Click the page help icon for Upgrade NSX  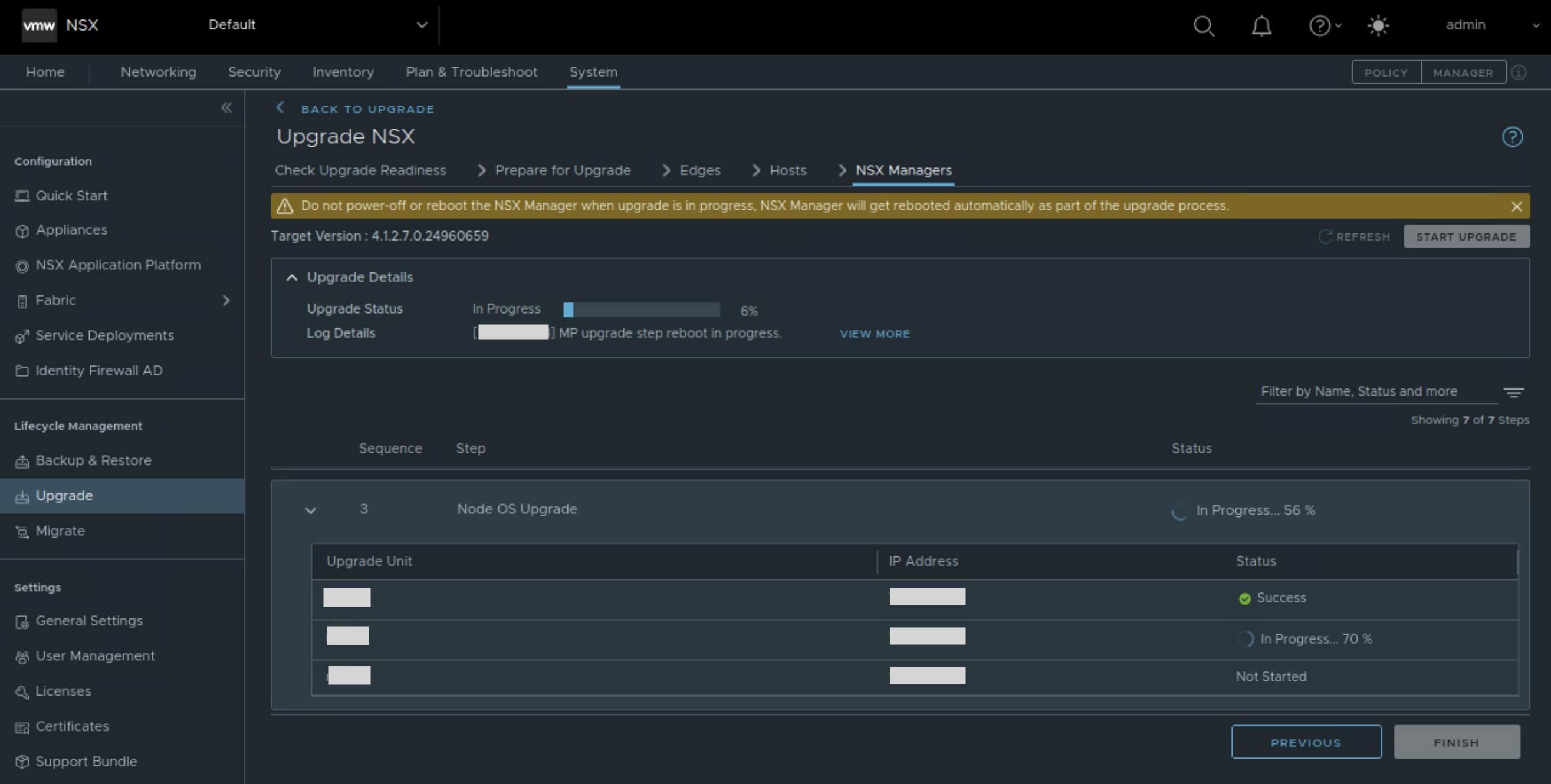click(x=1512, y=137)
